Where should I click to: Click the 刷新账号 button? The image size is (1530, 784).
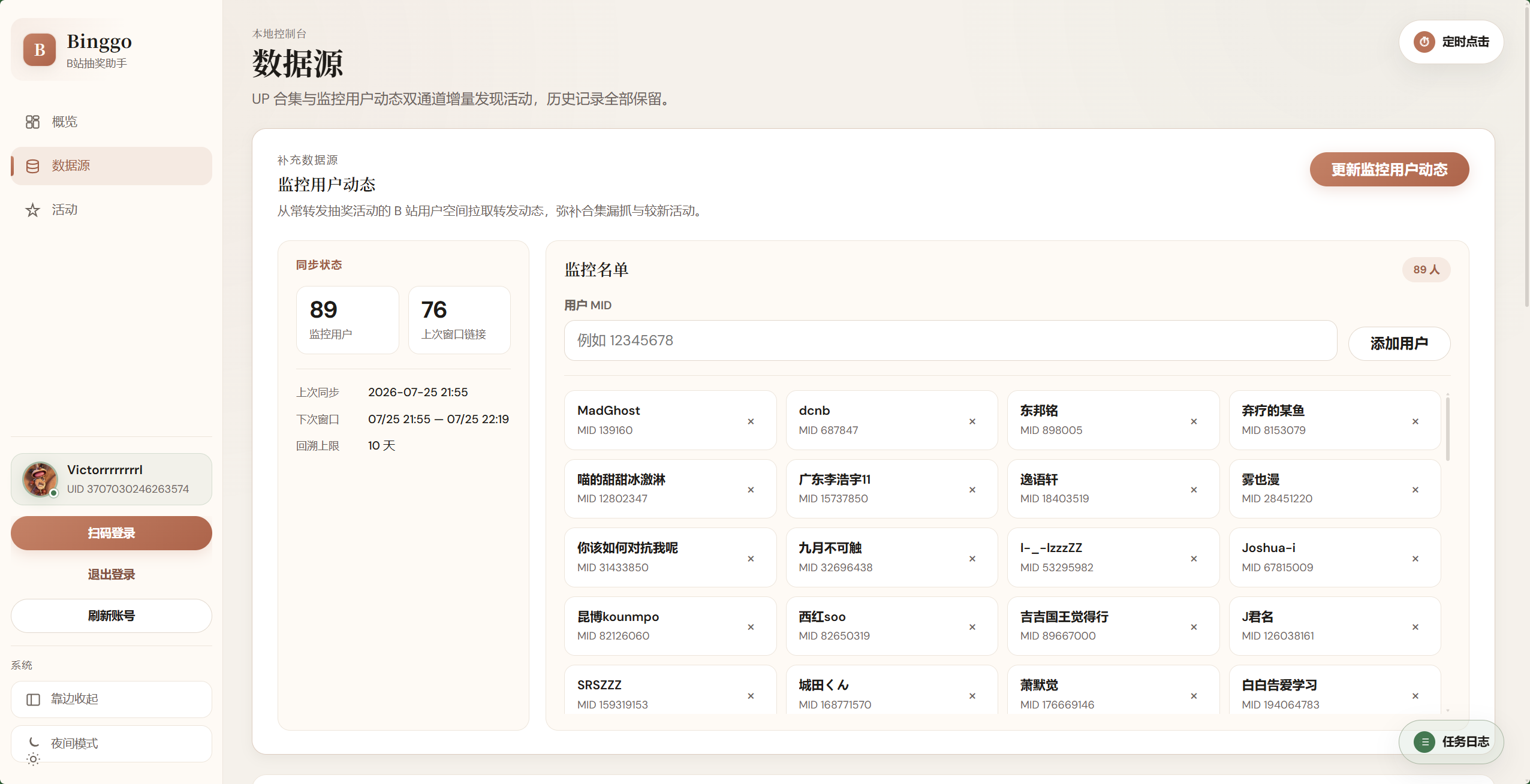112,616
